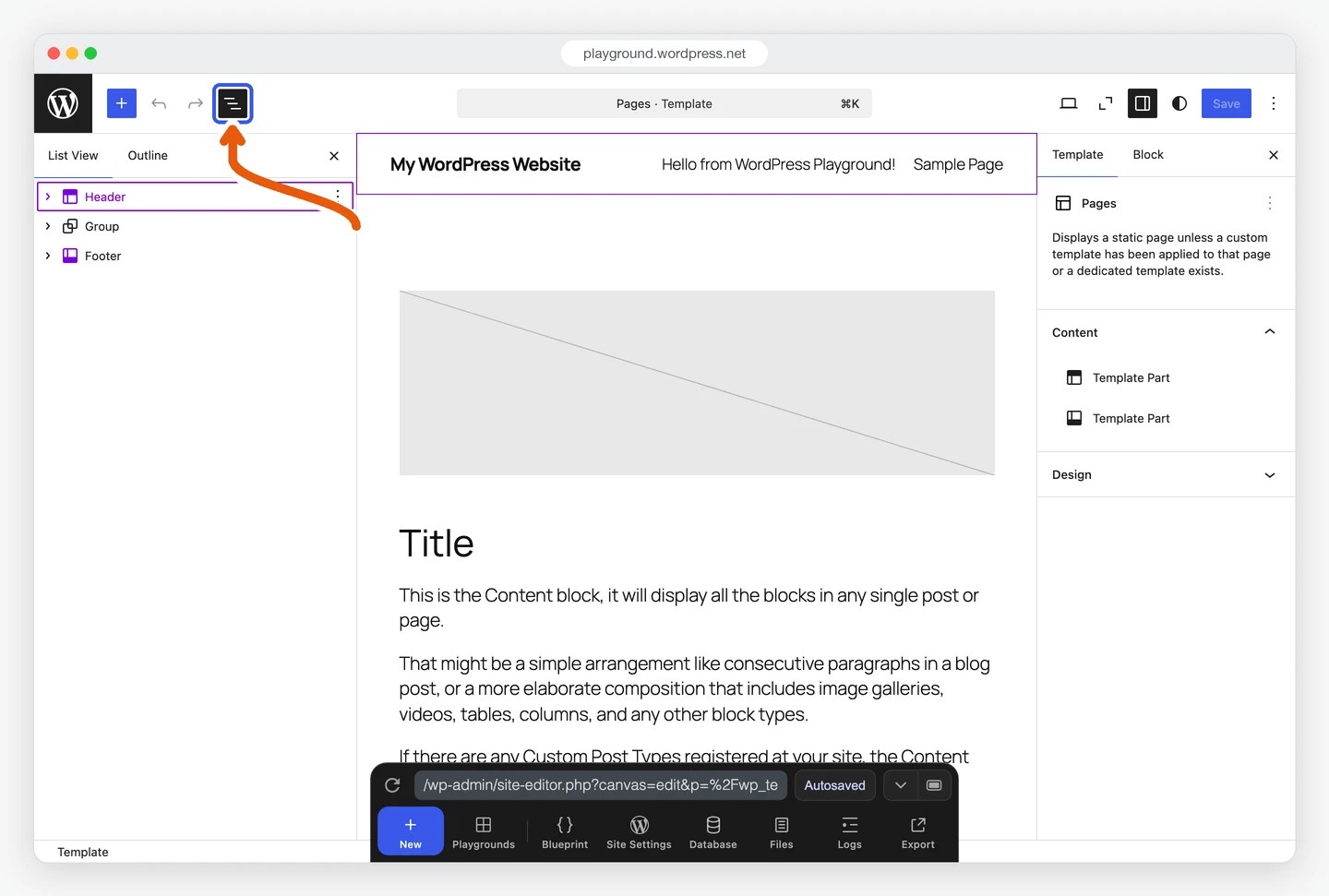Select the Footer block row
Viewport: 1329px width, 896px height.
click(x=195, y=256)
